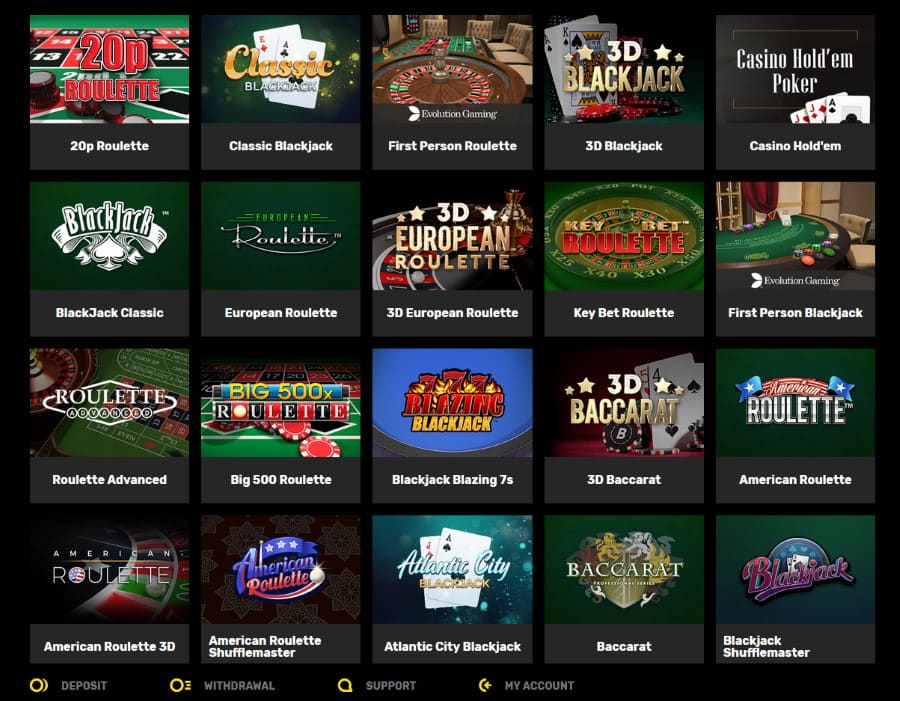Select the 3D Blackjack game tile
This screenshot has height=701, width=900.
coord(624,69)
